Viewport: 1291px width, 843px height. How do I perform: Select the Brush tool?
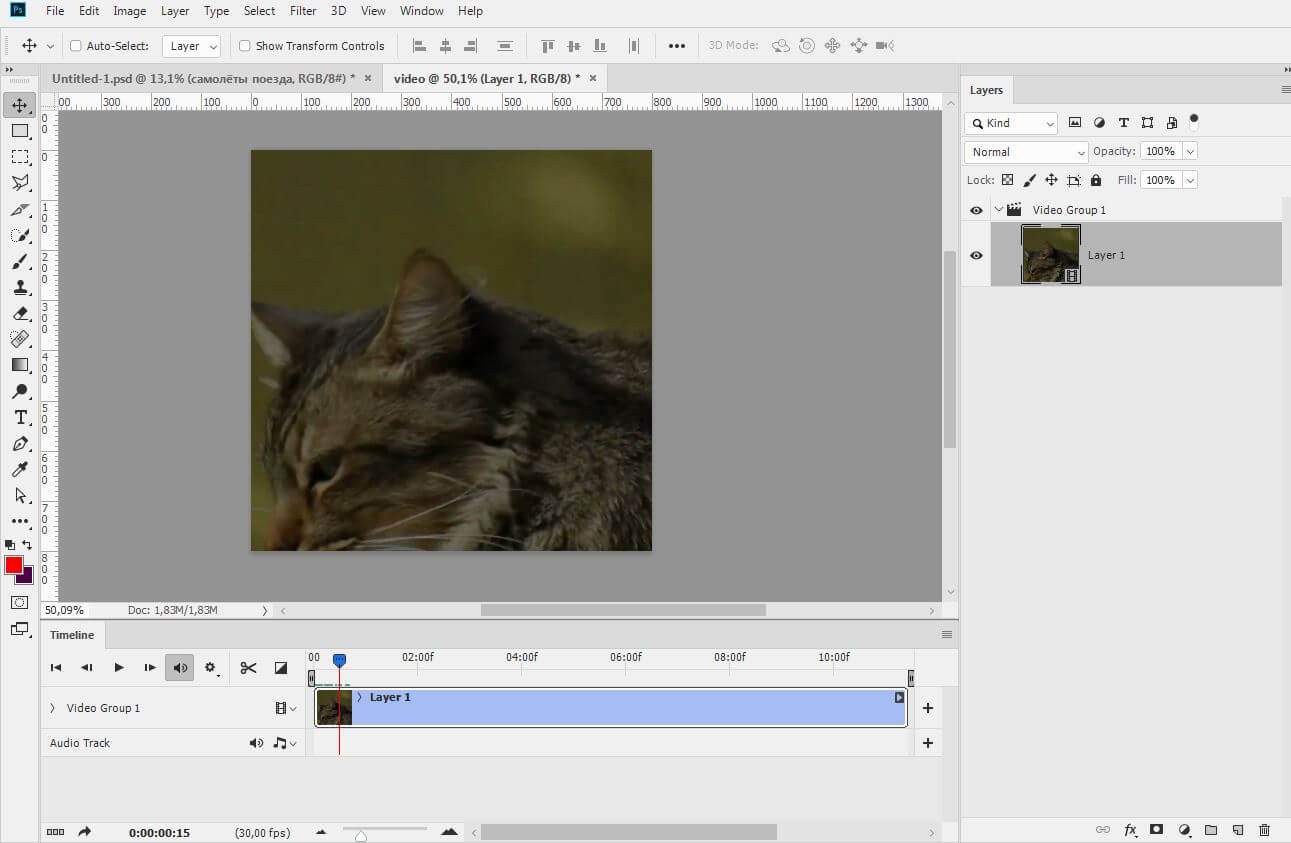(20, 262)
